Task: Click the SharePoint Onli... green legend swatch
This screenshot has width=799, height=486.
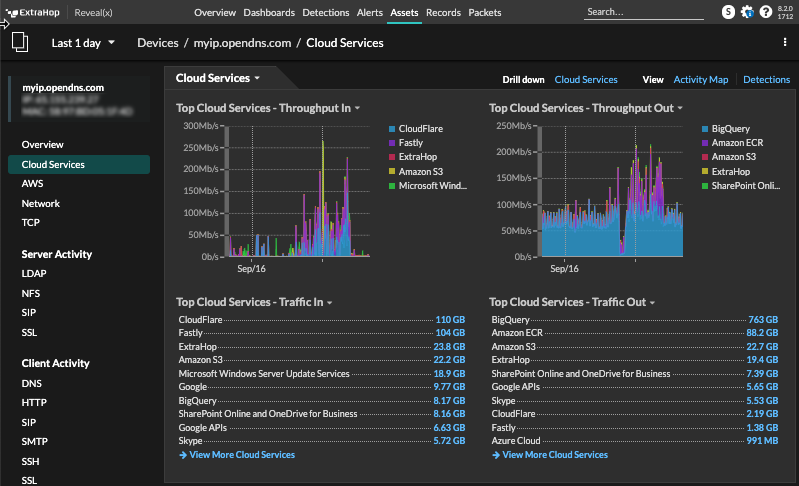Action: click(705, 186)
